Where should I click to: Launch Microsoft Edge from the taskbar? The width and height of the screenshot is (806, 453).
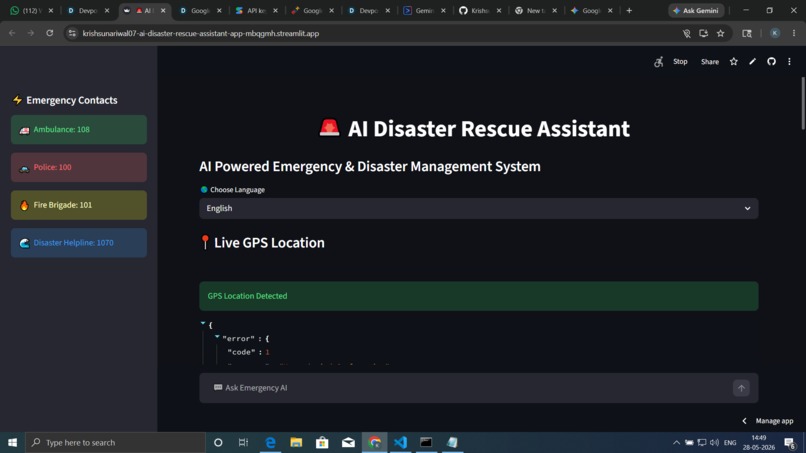click(x=270, y=442)
